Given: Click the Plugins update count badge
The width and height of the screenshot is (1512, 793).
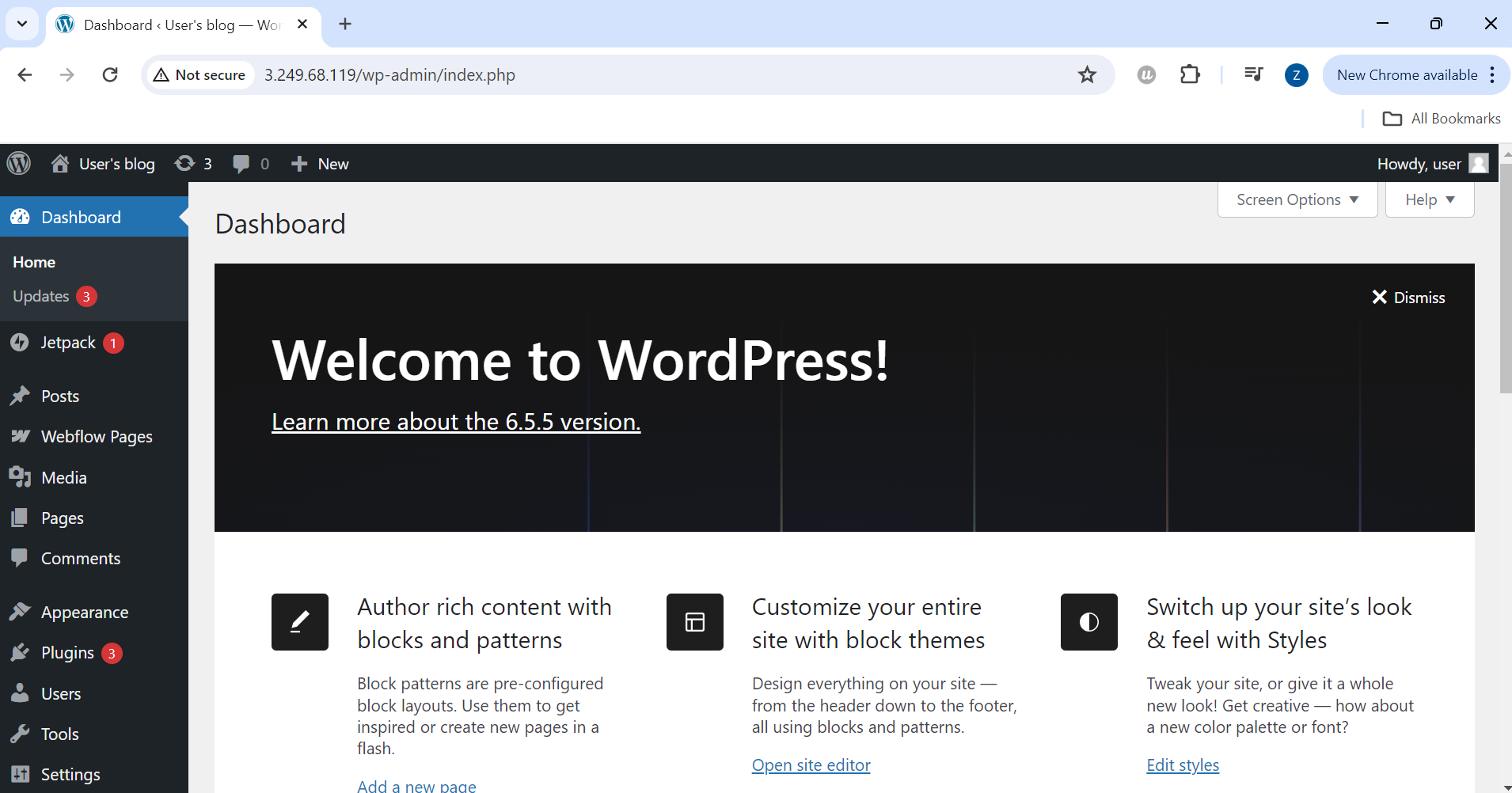Looking at the screenshot, I should click(112, 653).
